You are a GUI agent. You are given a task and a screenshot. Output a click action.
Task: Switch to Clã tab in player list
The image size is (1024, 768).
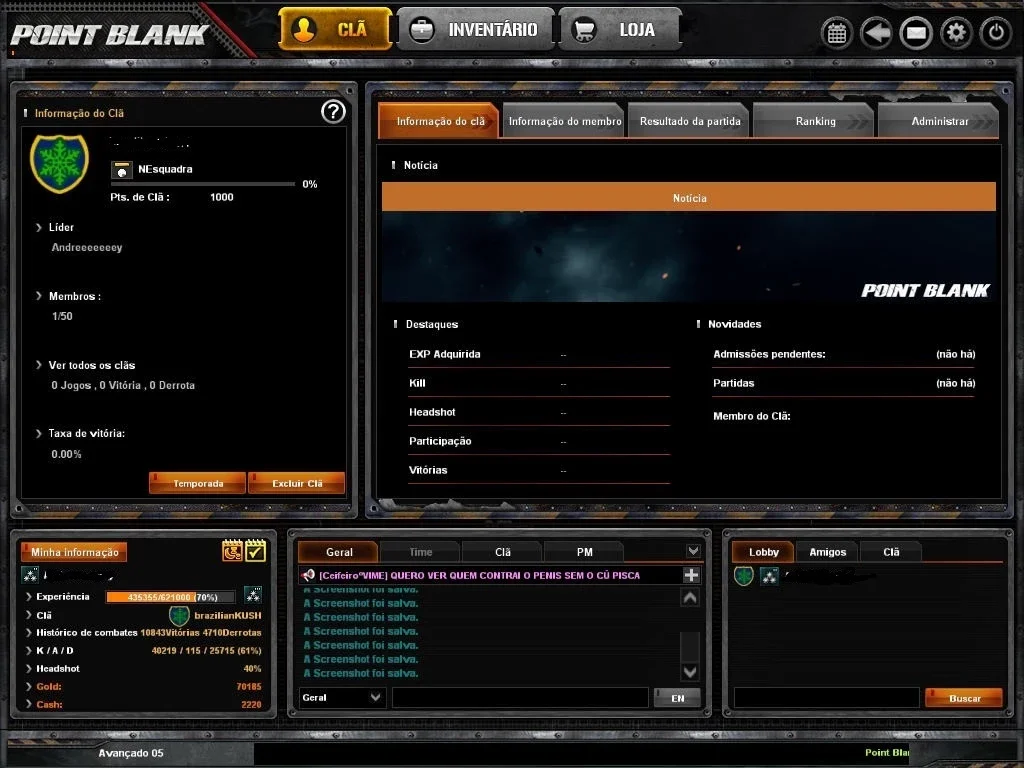coord(891,552)
